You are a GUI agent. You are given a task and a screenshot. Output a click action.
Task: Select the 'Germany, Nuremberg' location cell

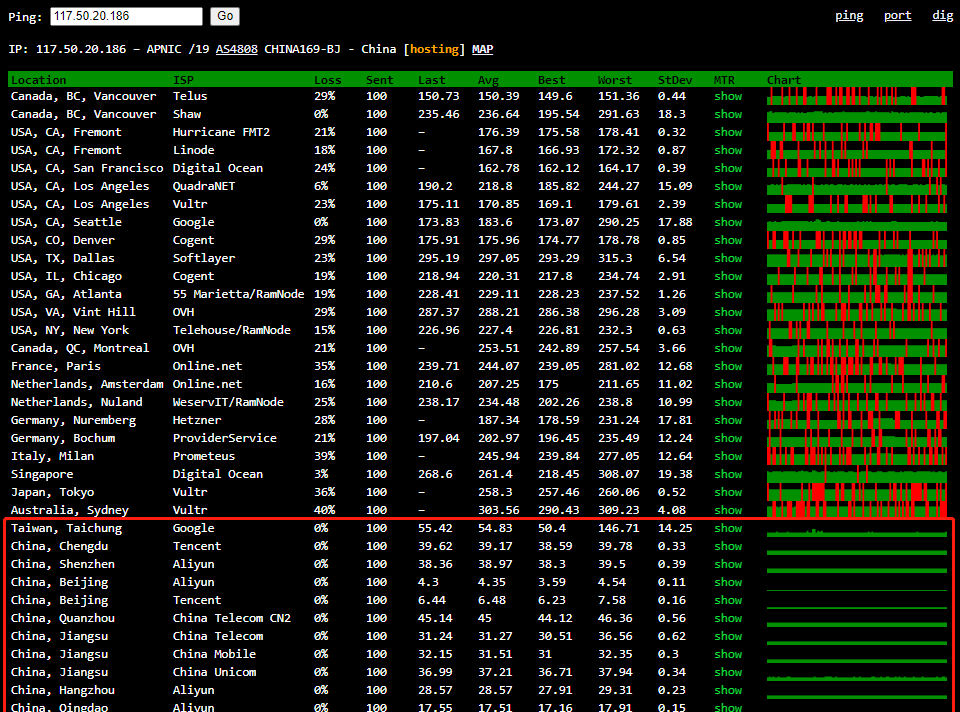point(73,420)
